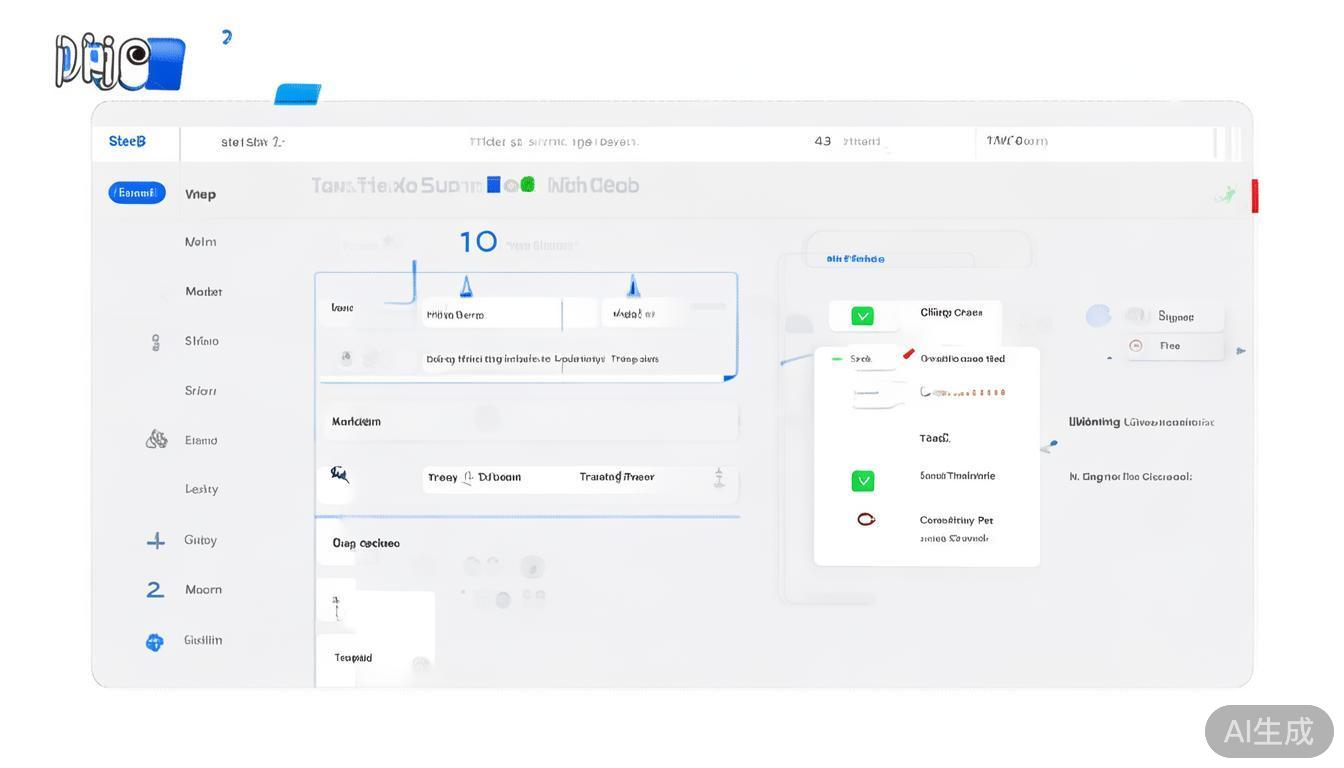Viewport: 1344px width, 768px height.
Task: Open the SteeB tab in the top bar
Action: click(127, 141)
